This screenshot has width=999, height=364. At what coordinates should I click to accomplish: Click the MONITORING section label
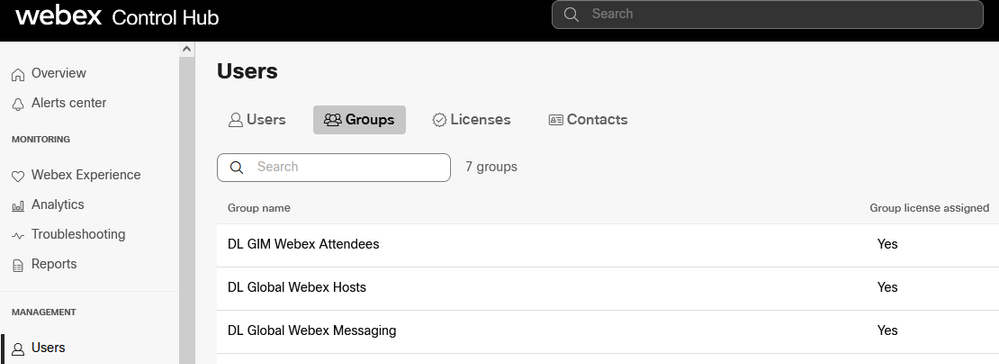point(41,139)
